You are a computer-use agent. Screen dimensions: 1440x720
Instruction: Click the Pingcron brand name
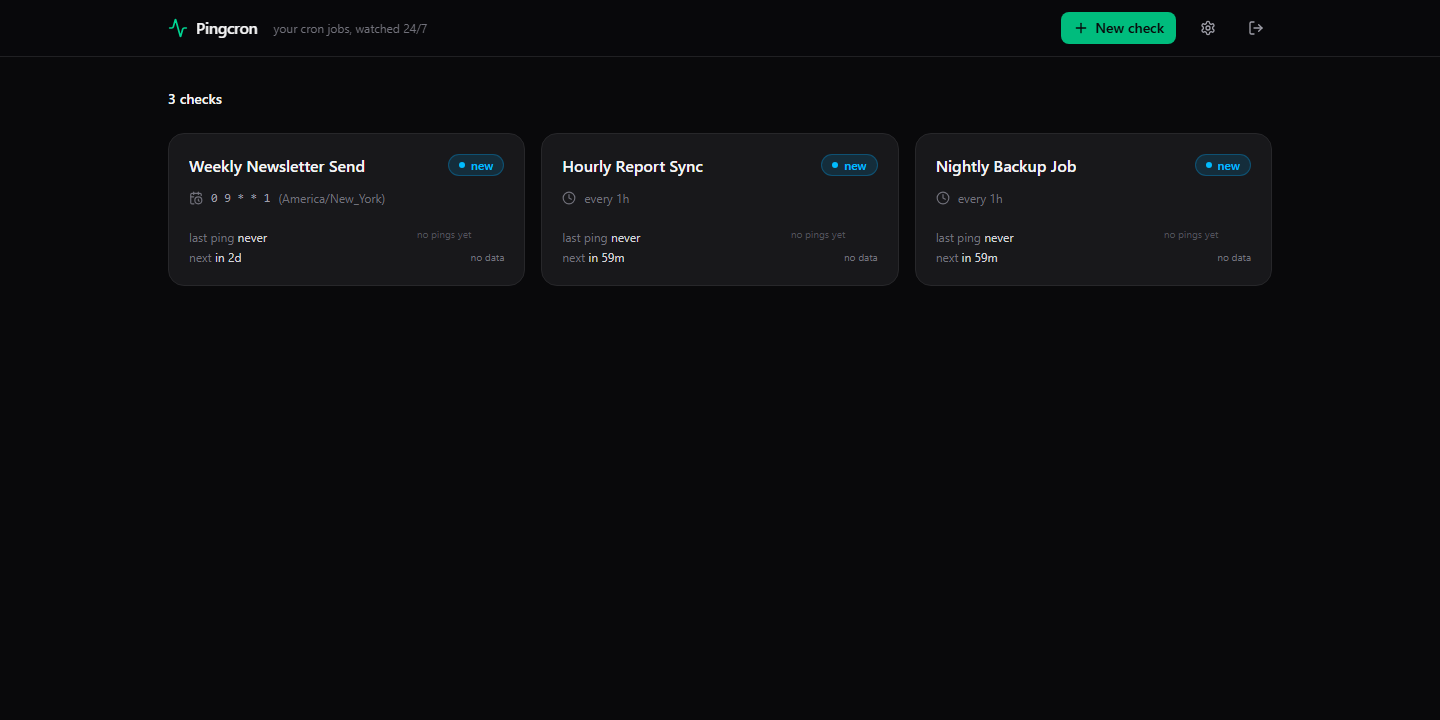(x=227, y=29)
